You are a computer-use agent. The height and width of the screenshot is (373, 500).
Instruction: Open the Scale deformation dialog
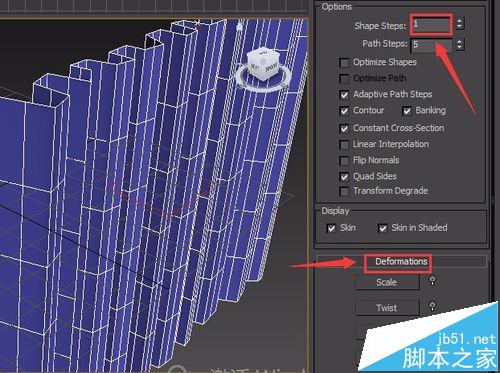(387, 282)
